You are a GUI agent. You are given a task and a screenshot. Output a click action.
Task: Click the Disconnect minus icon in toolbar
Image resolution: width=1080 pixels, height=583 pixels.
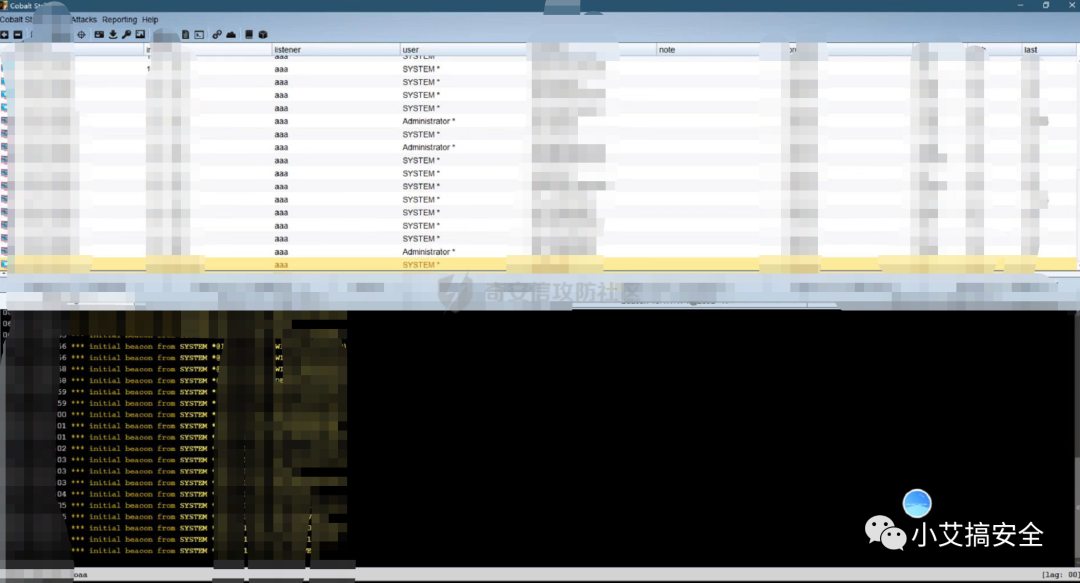pyautogui.click(x=18, y=34)
